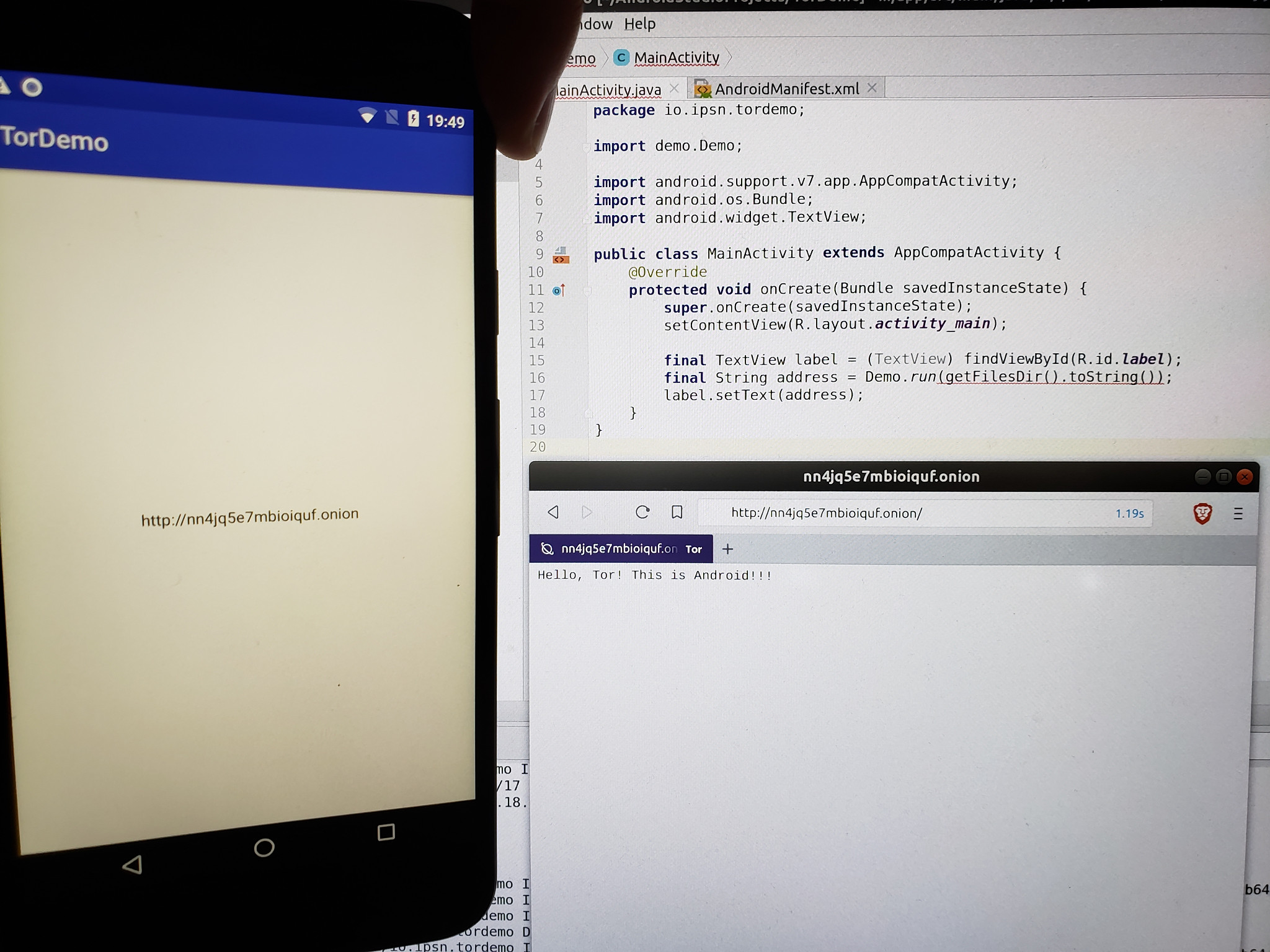Click the Brave shields lion icon
Viewport: 1270px width, 952px height.
point(1202,513)
